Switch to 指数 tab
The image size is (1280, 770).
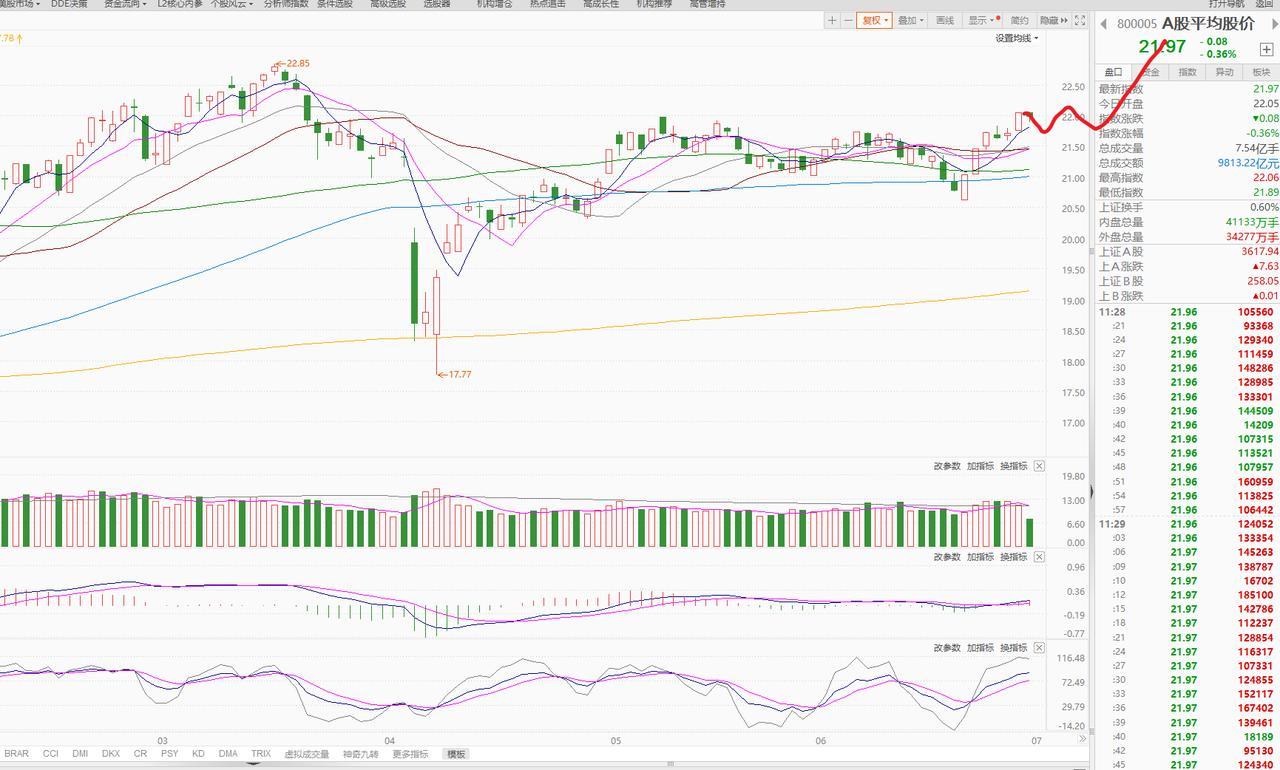click(1187, 72)
